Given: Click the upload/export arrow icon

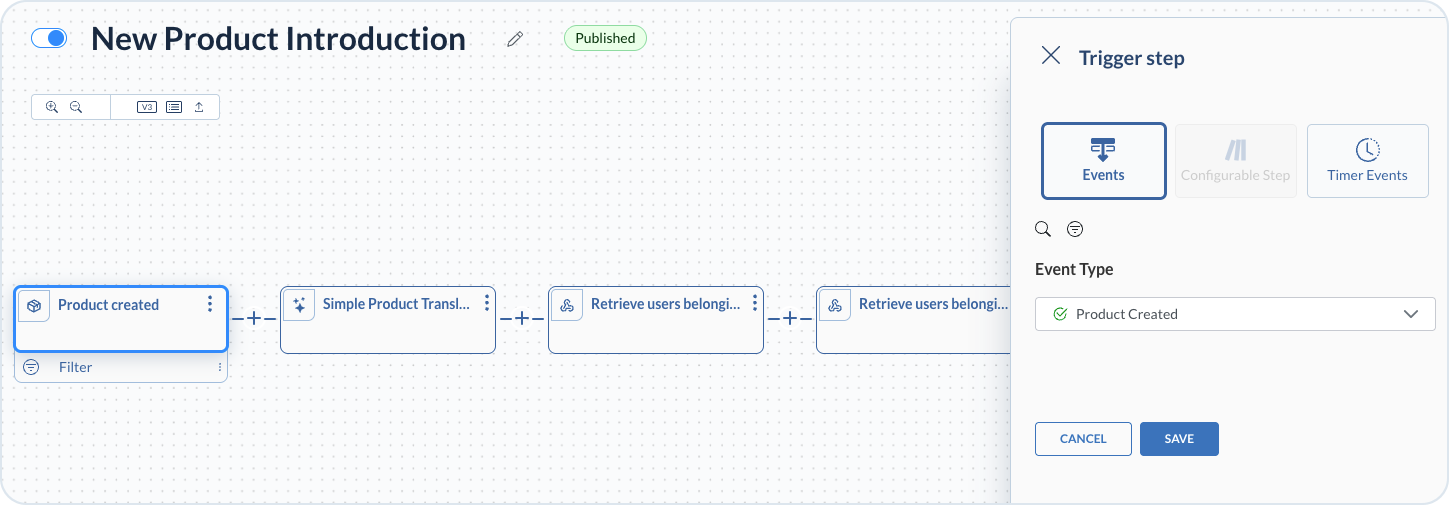Looking at the screenshot, I should (199, 107).
